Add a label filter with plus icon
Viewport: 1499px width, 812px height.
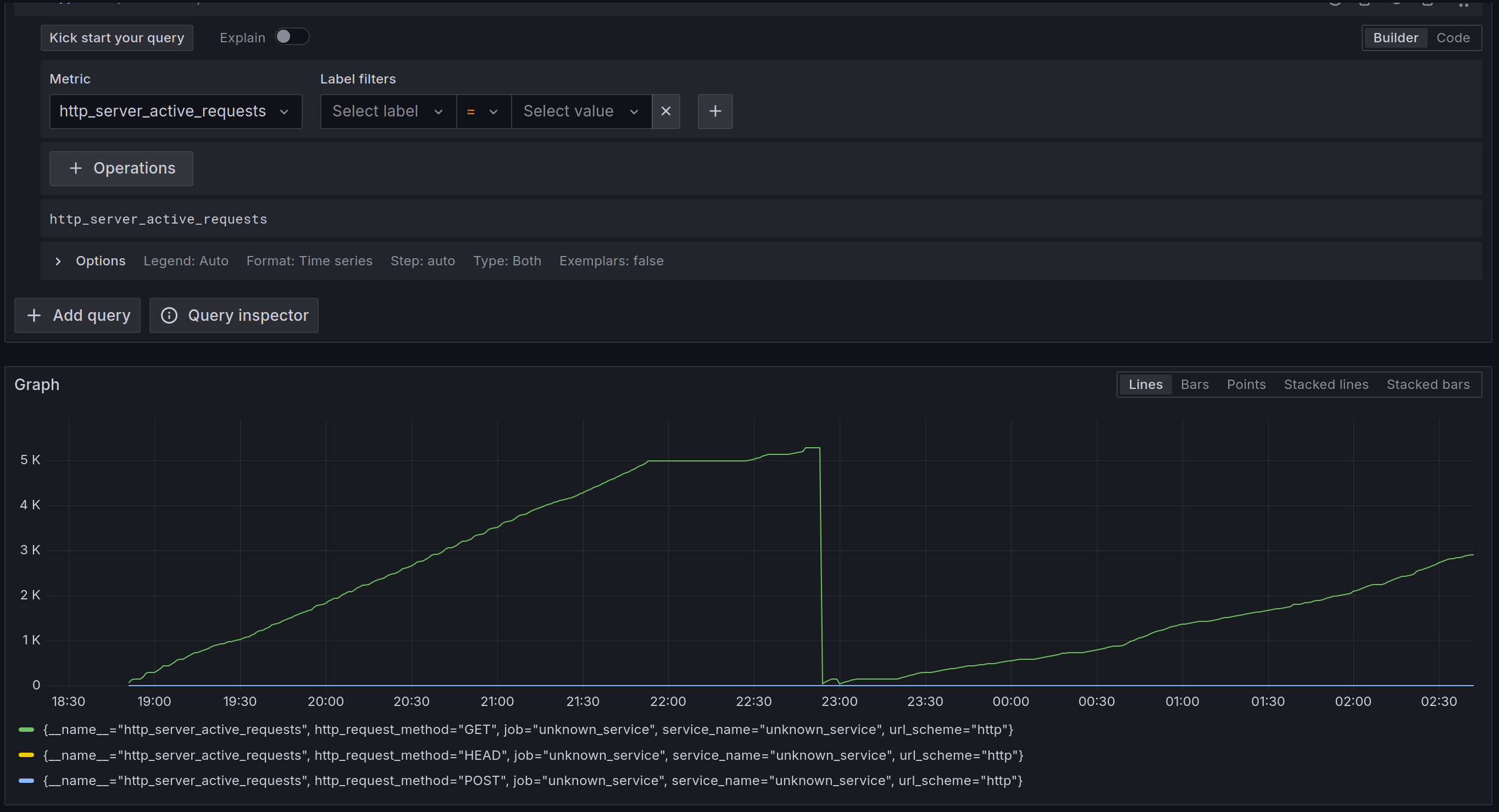714,111
